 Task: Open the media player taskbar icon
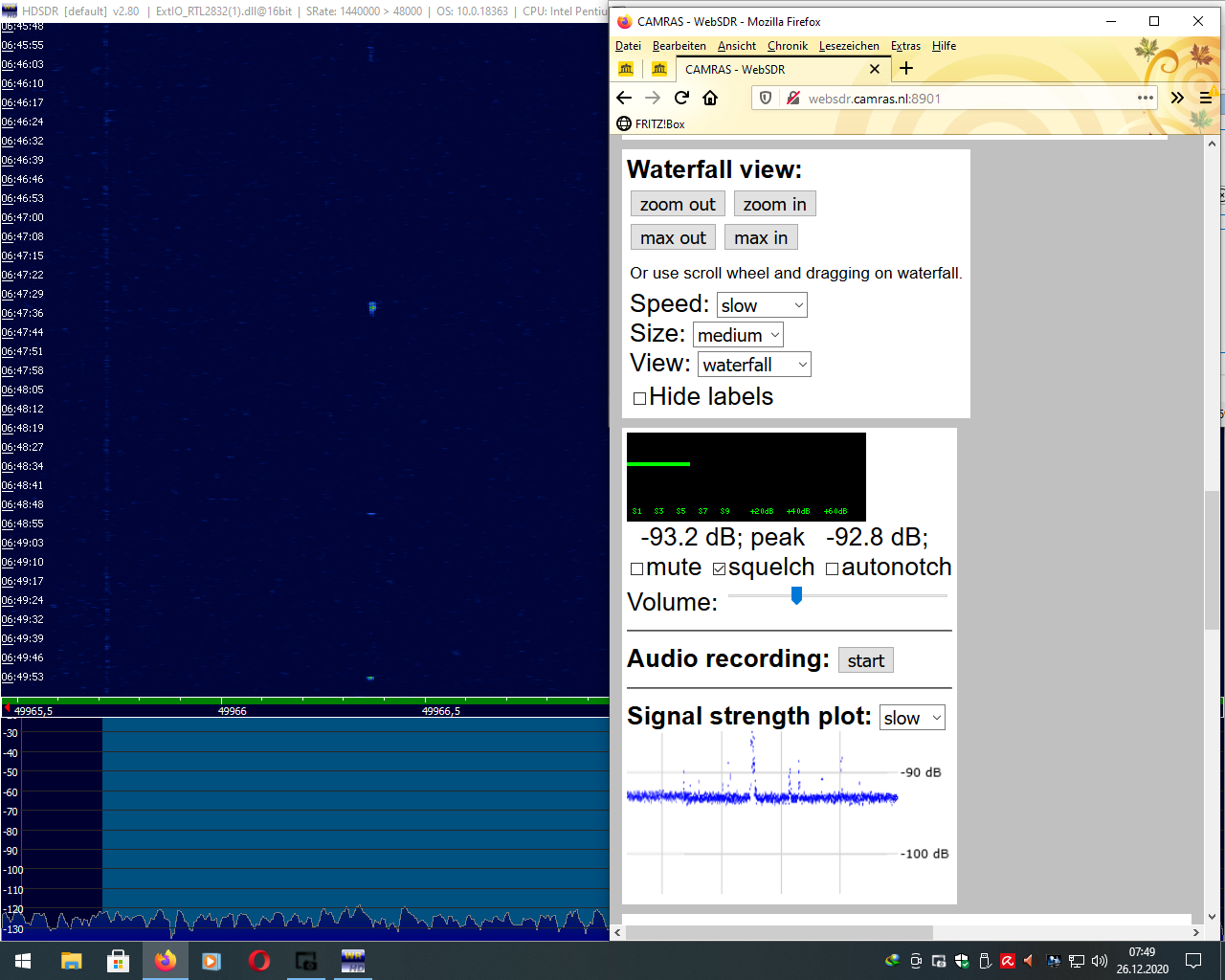[x=212, y=961]
